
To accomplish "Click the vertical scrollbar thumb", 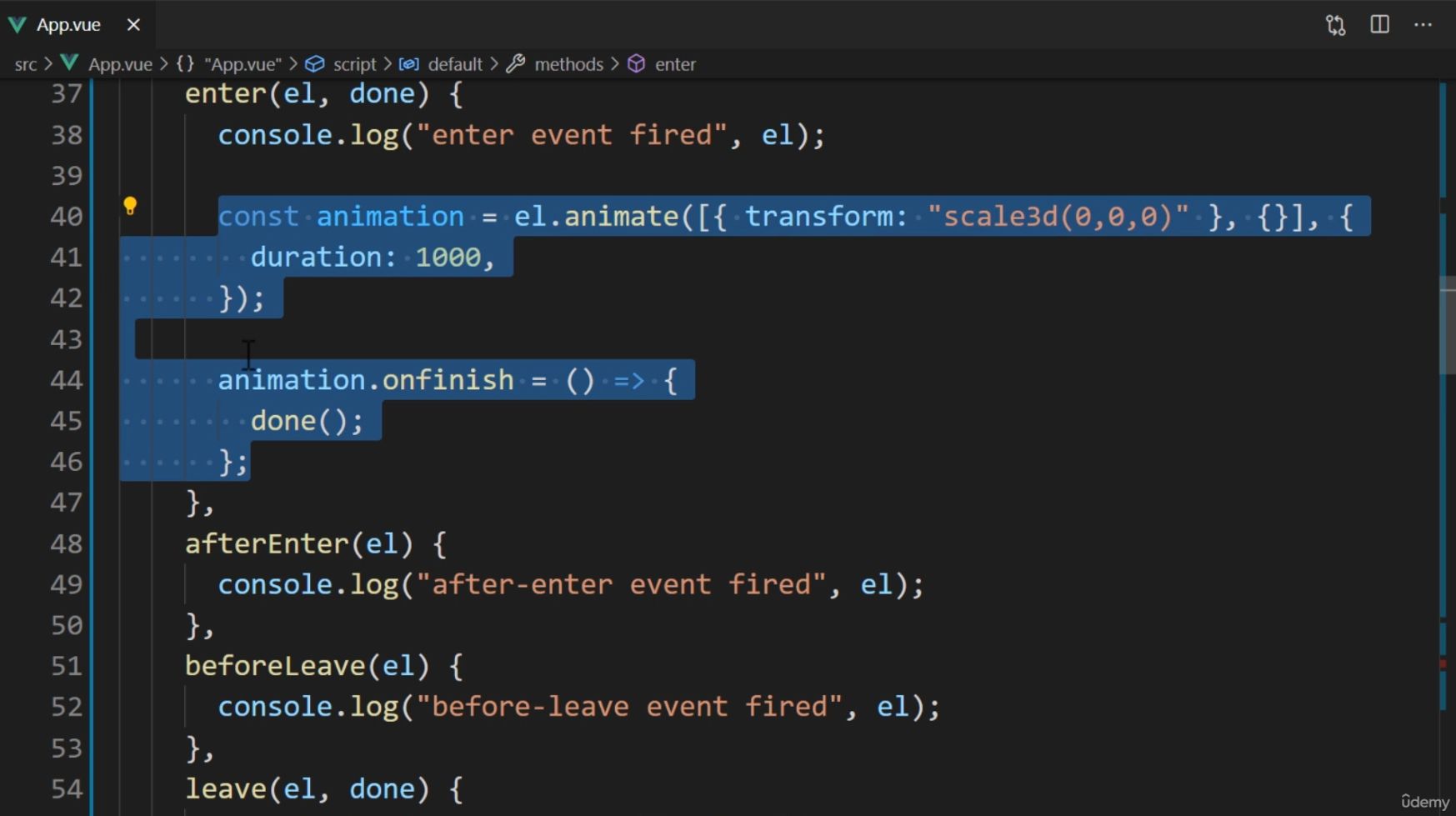I will pyautogui.click(x=1447, y=325).
